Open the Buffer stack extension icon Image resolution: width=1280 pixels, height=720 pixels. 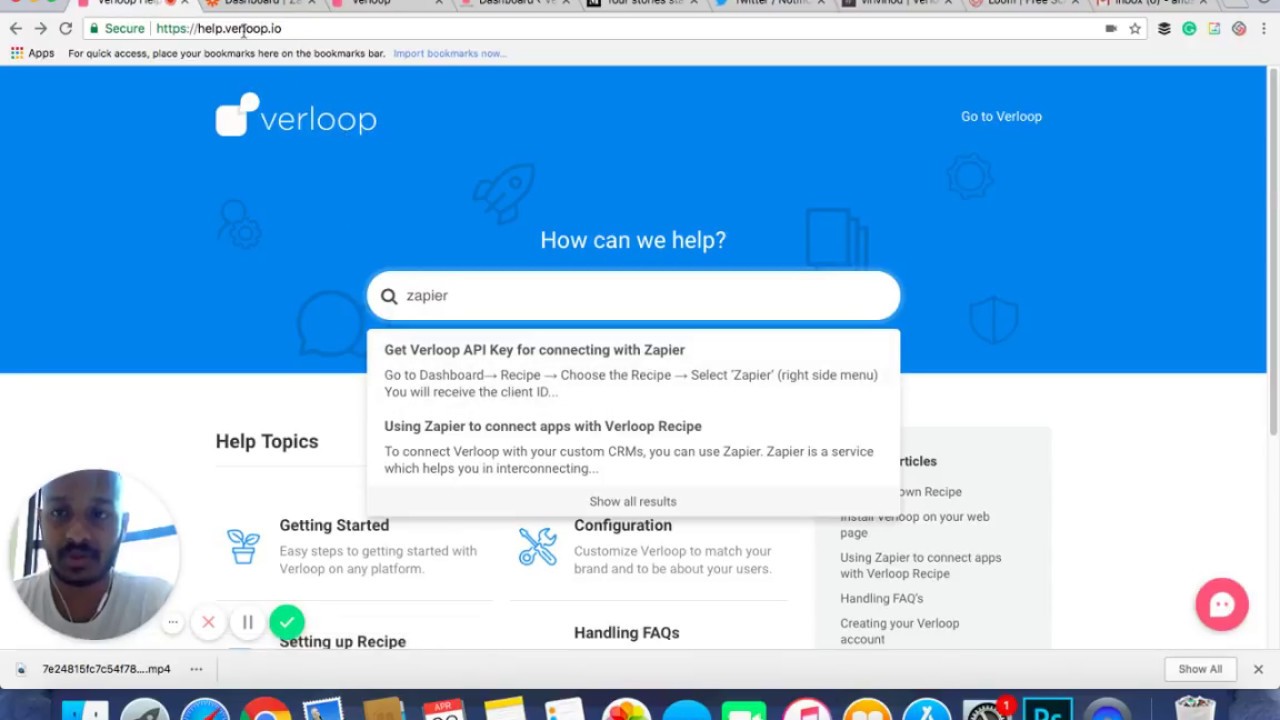click(1164, 29)
